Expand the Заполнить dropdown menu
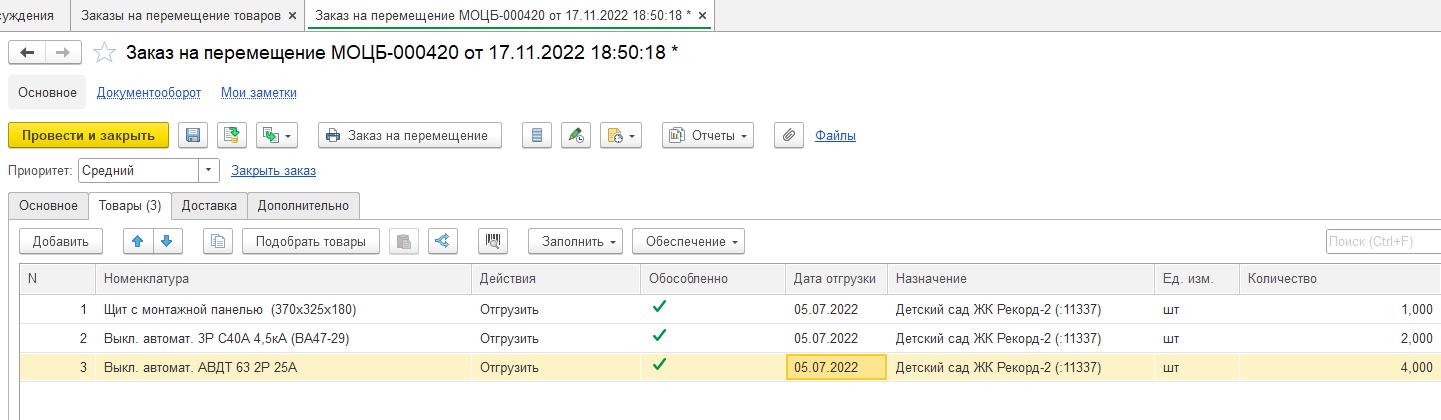1441x420 pixels. pyautogui.click(x=575, y=241)
